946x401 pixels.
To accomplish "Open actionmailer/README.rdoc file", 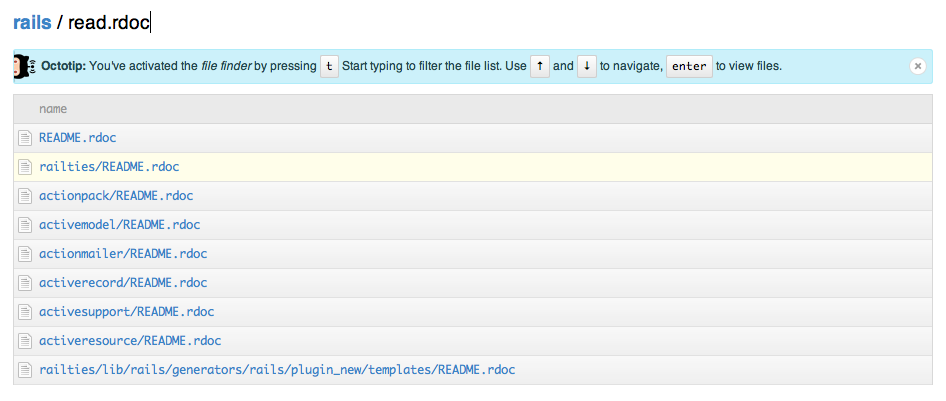I will point(123,254).
